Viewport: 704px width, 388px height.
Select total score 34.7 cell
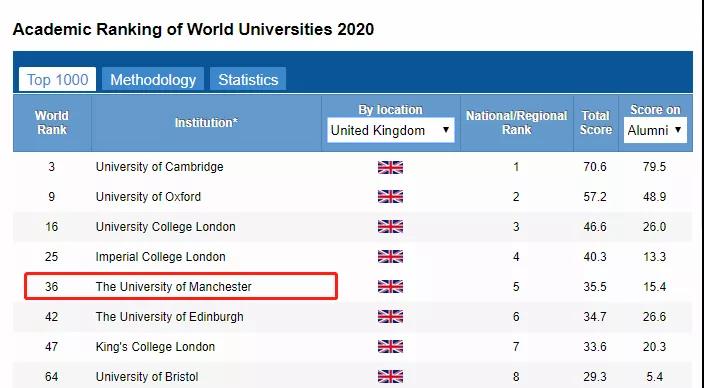595,317
